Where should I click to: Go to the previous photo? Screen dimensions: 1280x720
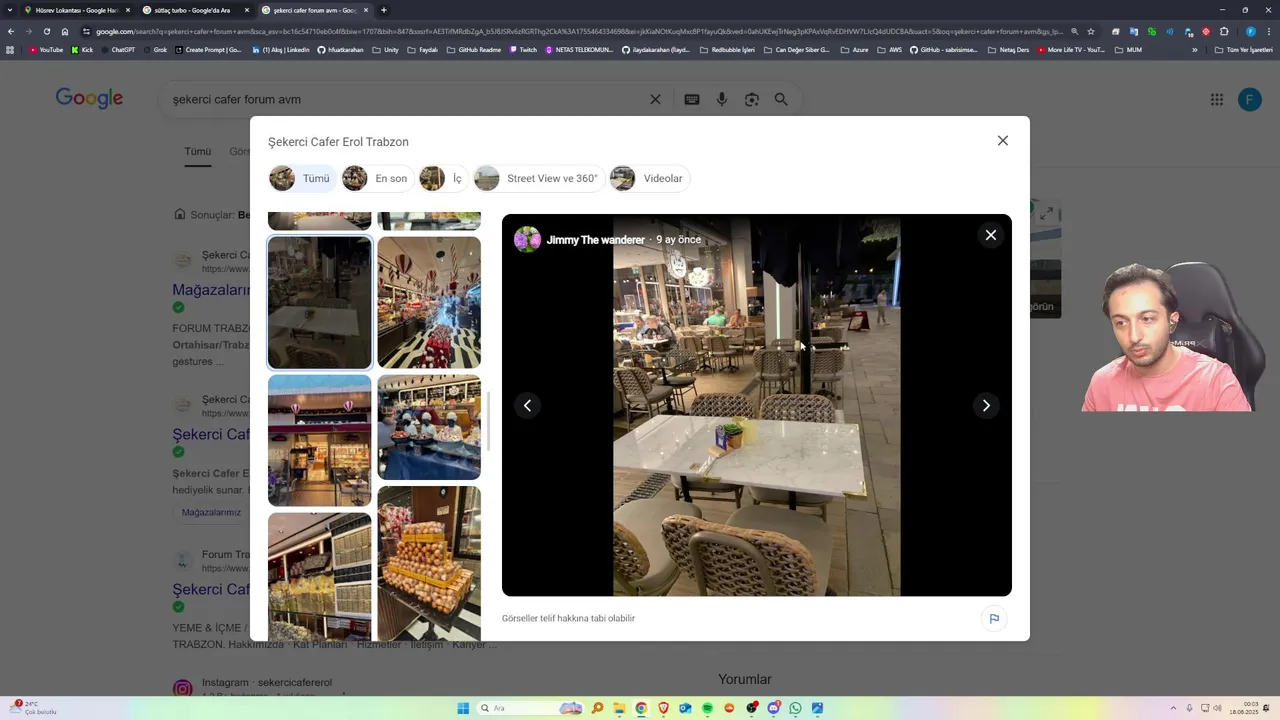tap(527, 405)
